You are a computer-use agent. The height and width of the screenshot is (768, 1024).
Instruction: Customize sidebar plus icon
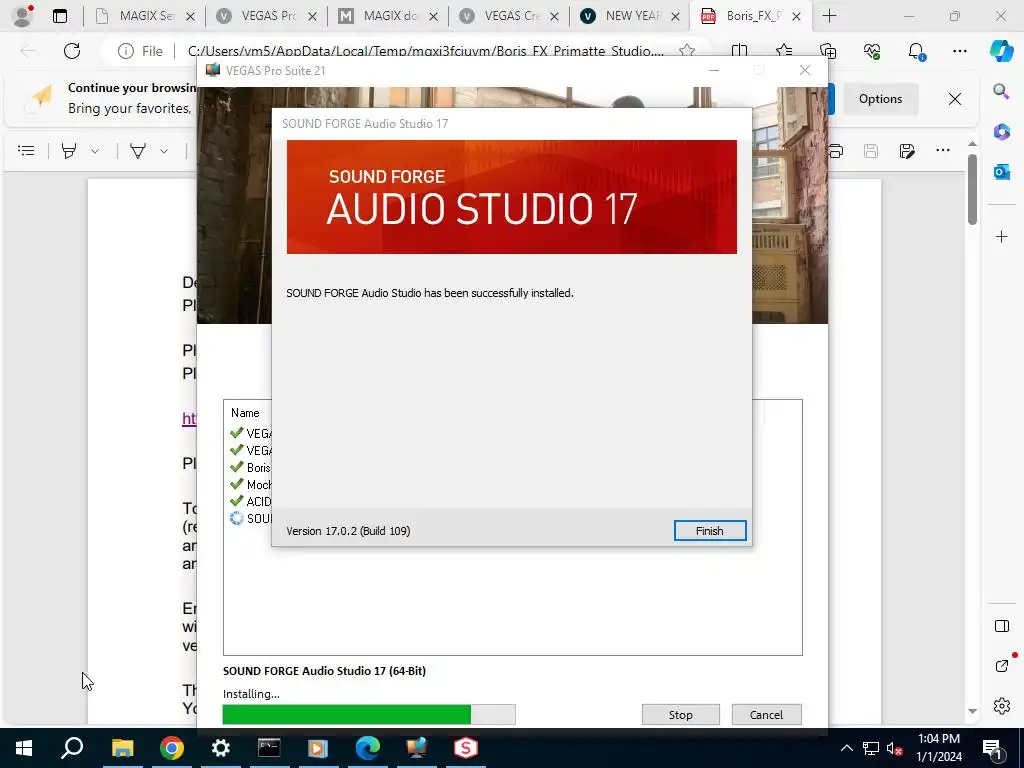click(1001, 236)
